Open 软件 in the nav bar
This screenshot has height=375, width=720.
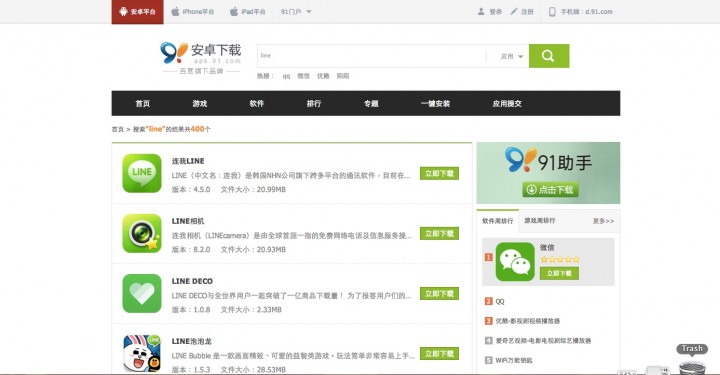[257, 103]
